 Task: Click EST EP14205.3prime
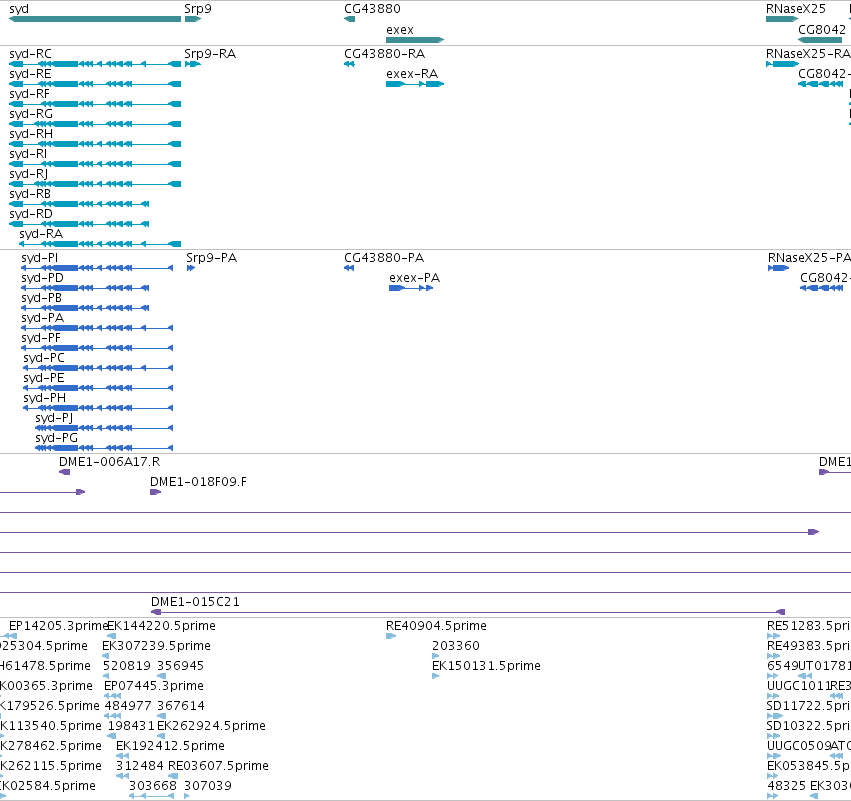pos(59,626)
